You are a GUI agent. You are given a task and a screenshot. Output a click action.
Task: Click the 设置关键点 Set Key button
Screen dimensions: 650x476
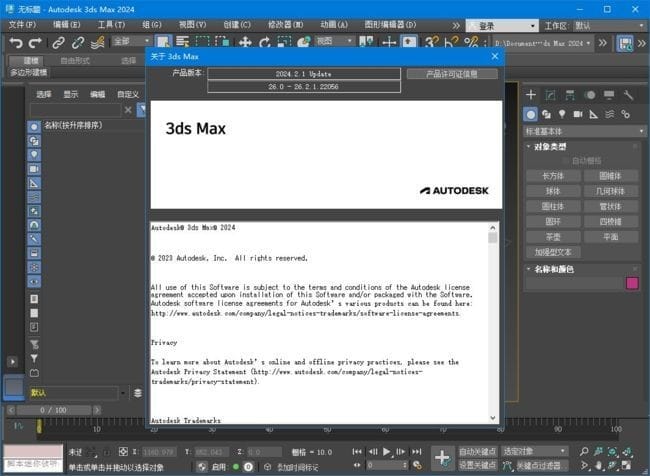point(478,465)
